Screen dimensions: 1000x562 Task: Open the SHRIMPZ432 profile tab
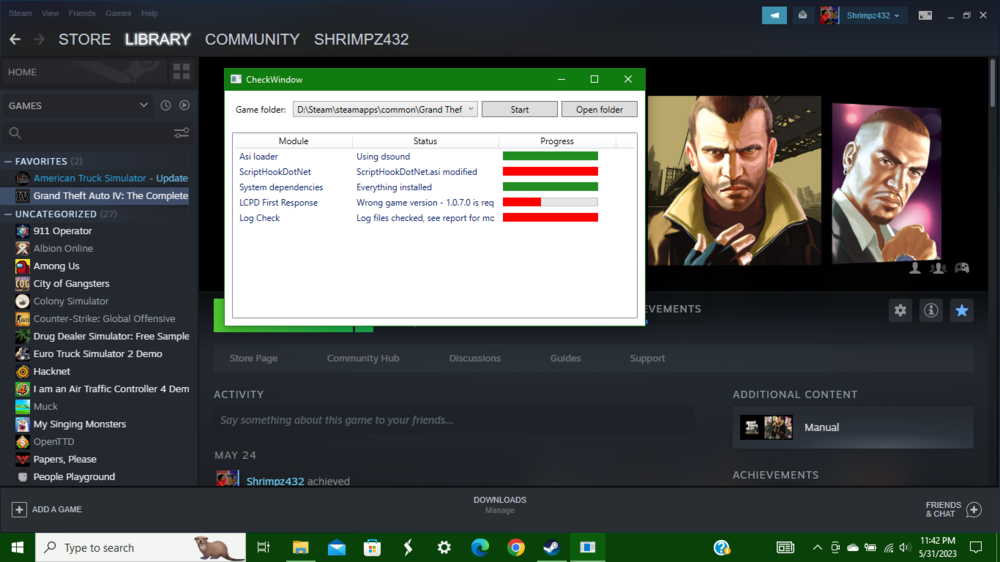361,40
